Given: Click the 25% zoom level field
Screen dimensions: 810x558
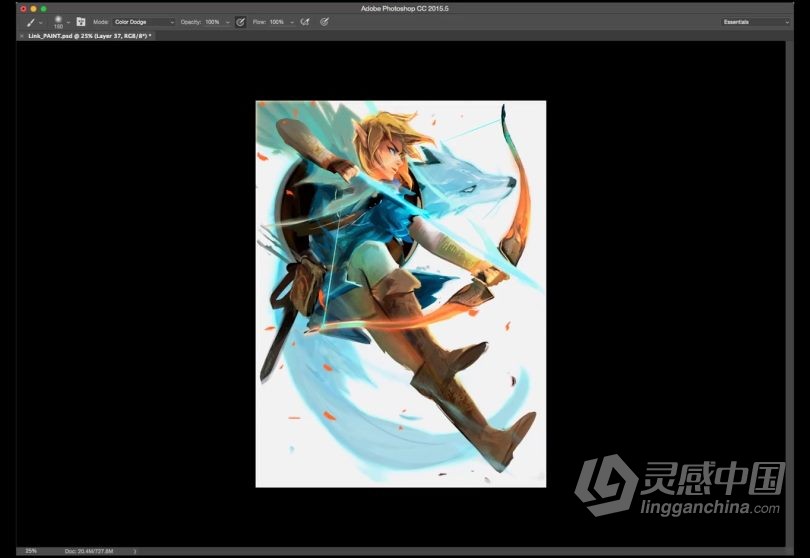Looking at the screenshot, I should 31,551.
